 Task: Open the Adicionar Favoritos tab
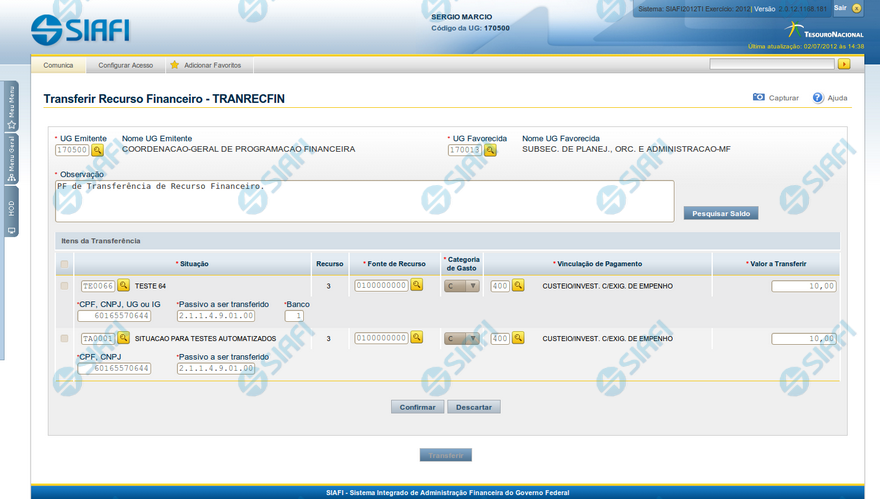coord(211,65)
